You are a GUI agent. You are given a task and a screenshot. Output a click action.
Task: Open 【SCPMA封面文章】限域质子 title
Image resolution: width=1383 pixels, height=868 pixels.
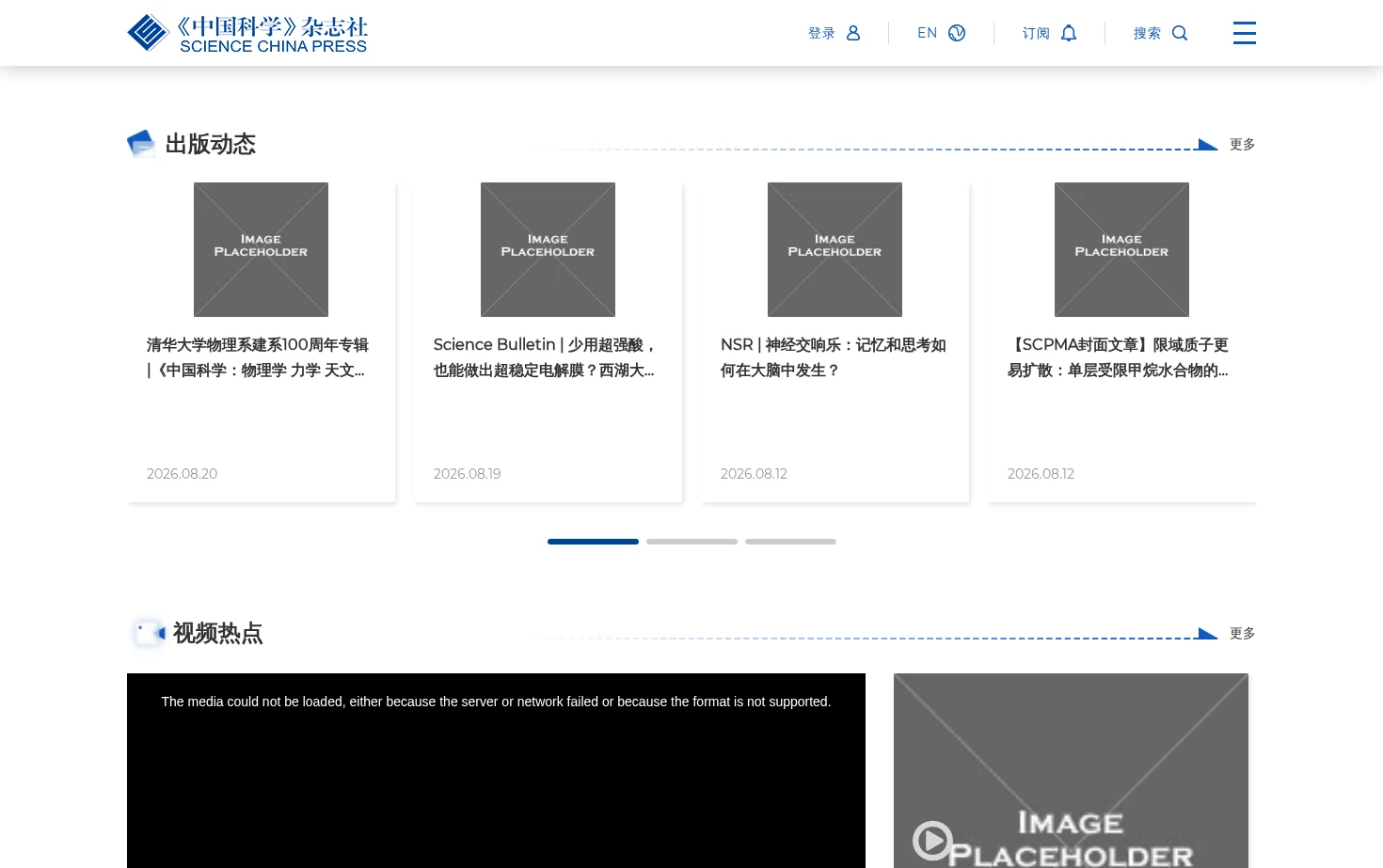1119,357
